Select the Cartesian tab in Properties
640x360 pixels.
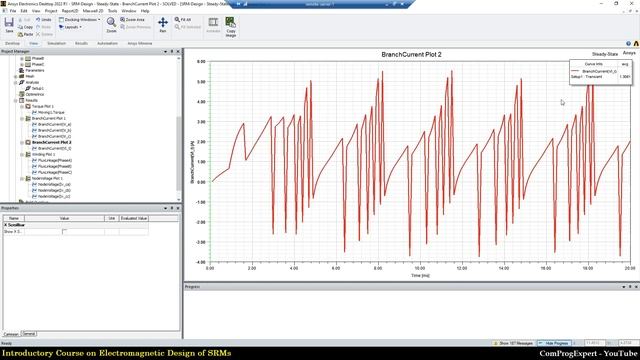[x=11, y=334]
